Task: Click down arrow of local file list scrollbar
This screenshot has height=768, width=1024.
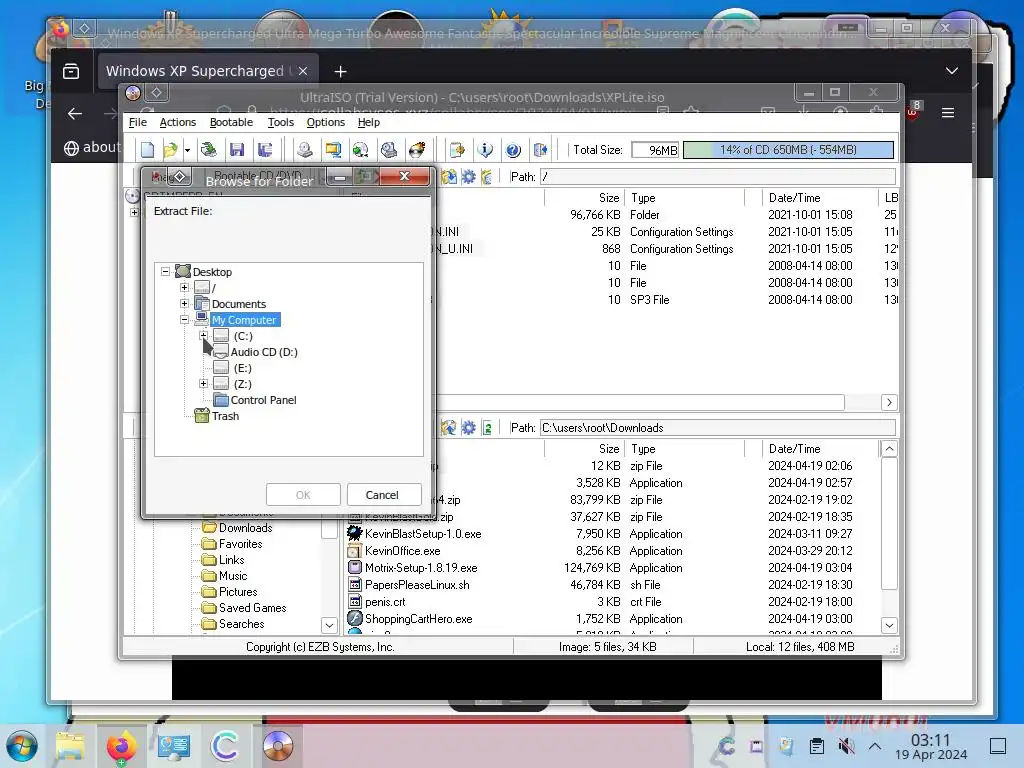Action: point(889,625)
